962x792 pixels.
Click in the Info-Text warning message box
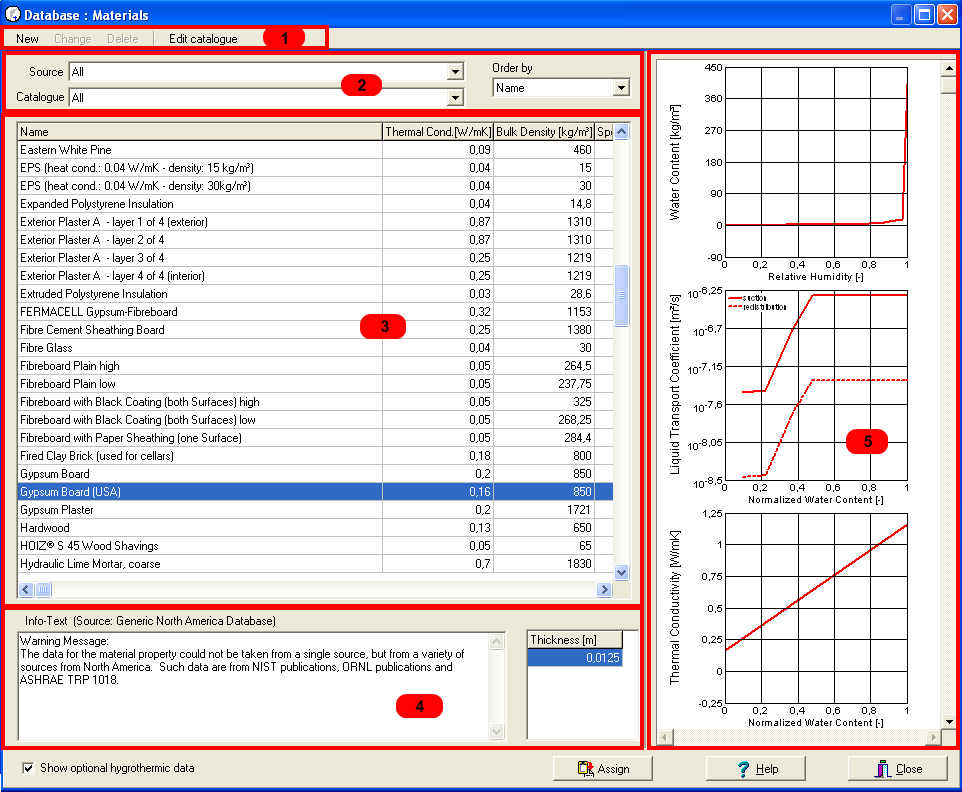click(x=254, y=686)
